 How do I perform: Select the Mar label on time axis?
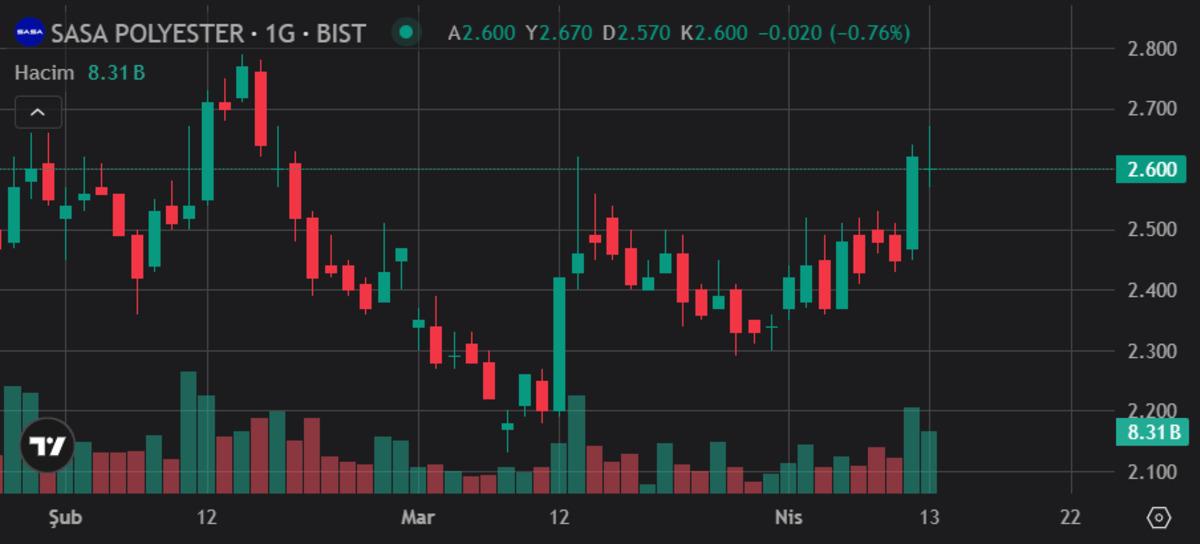pyautogui.click(x=417, y=517)
